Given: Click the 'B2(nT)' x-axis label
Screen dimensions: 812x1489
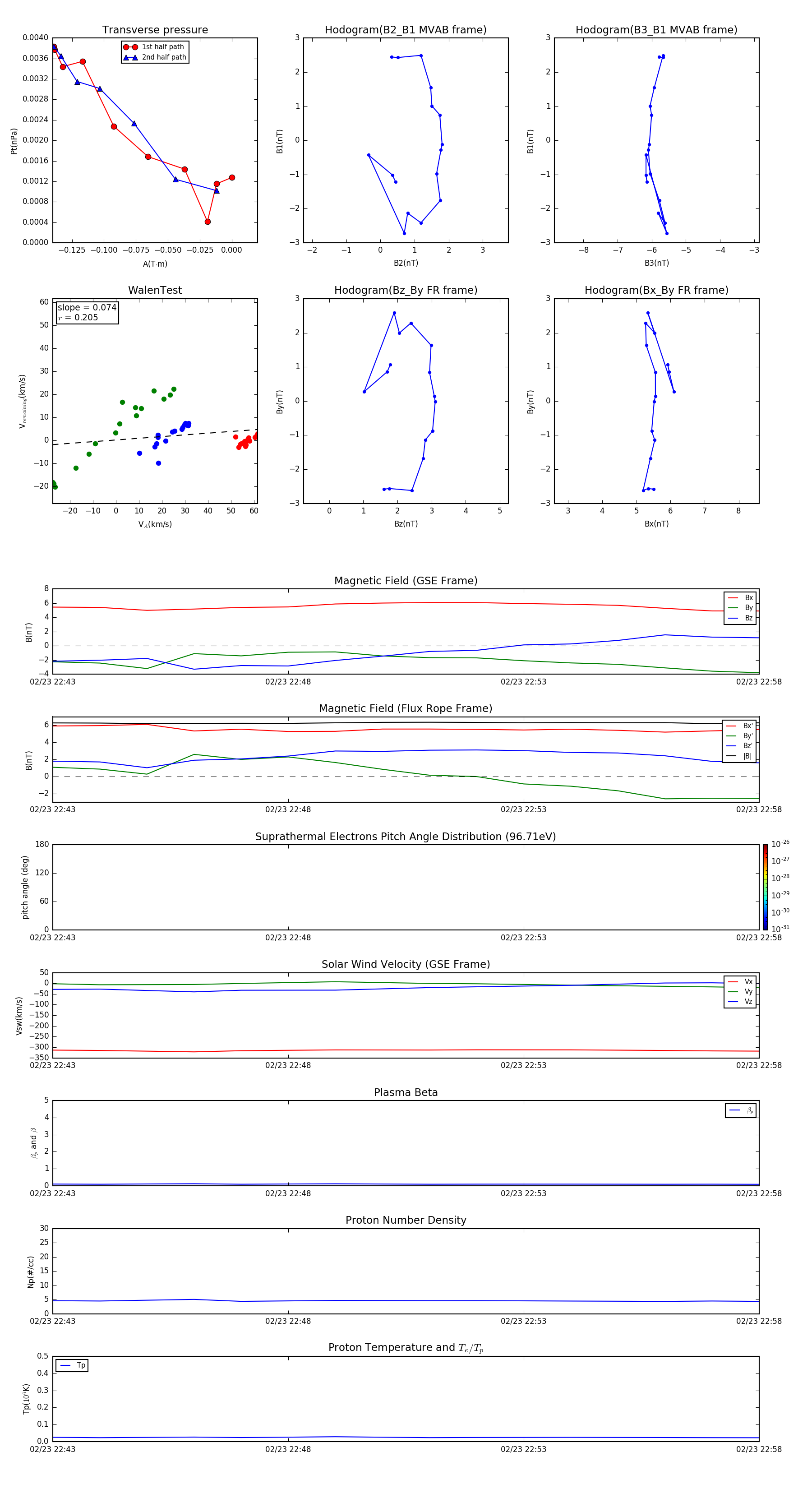Looking at the screenshot, I should pyautogui.click(x=406, y=263).
